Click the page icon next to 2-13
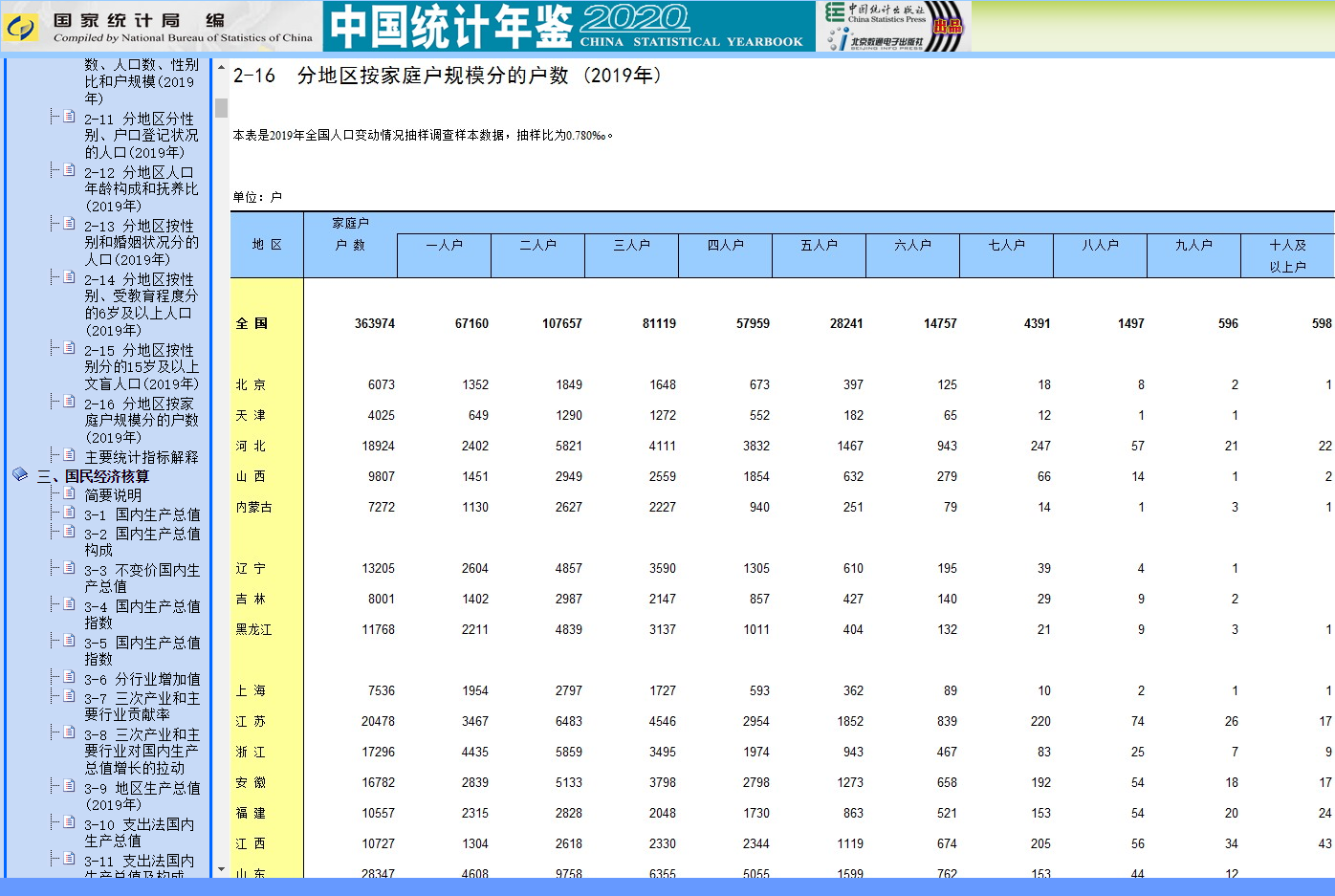Image resolution: width=1335 pixels, height=896 pixels. point(69,224)
